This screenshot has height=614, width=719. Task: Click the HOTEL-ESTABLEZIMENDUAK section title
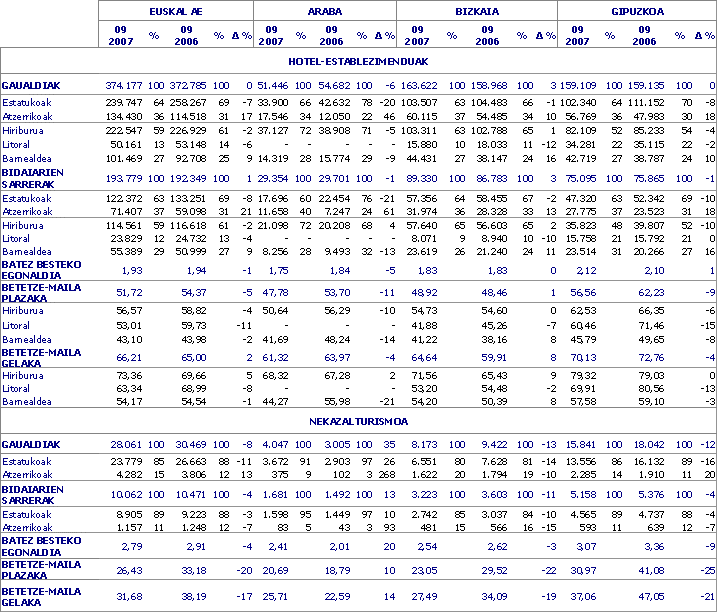(358, 62)
